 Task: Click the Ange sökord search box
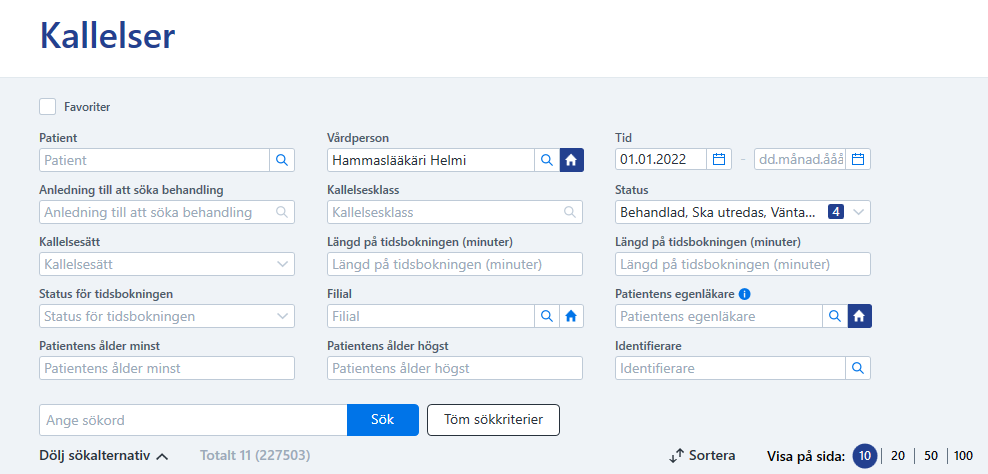pyautogui.click(x=193, y=420)
